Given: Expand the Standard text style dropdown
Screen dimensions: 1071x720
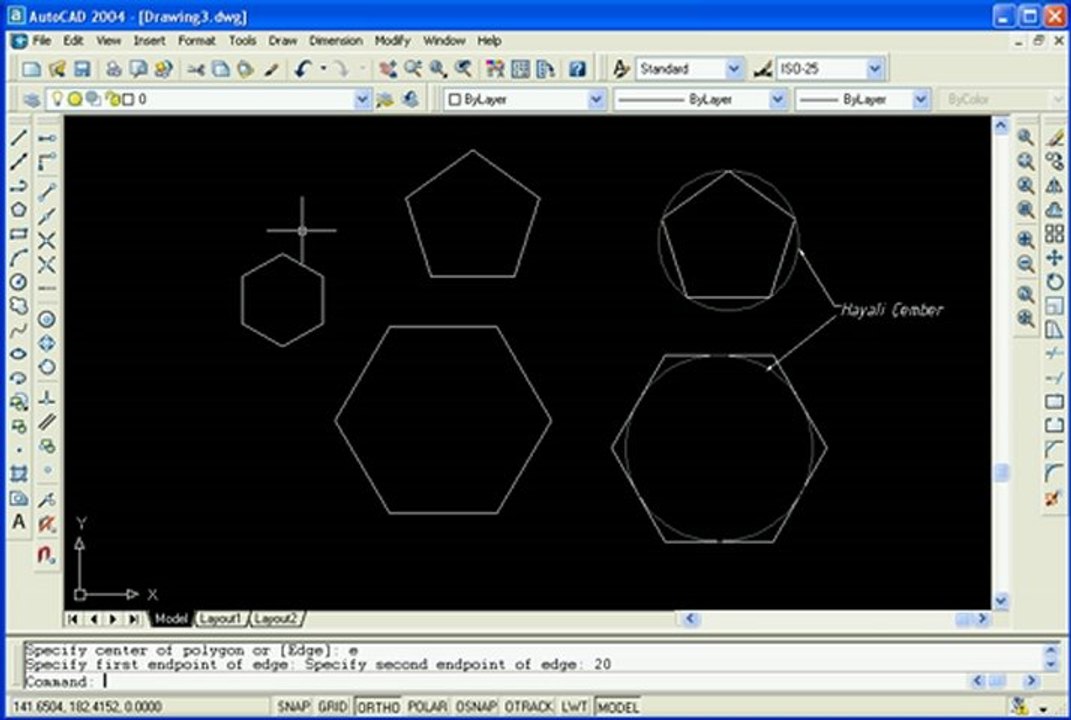Looking at the screenshot, I should (x=734, y=69).
